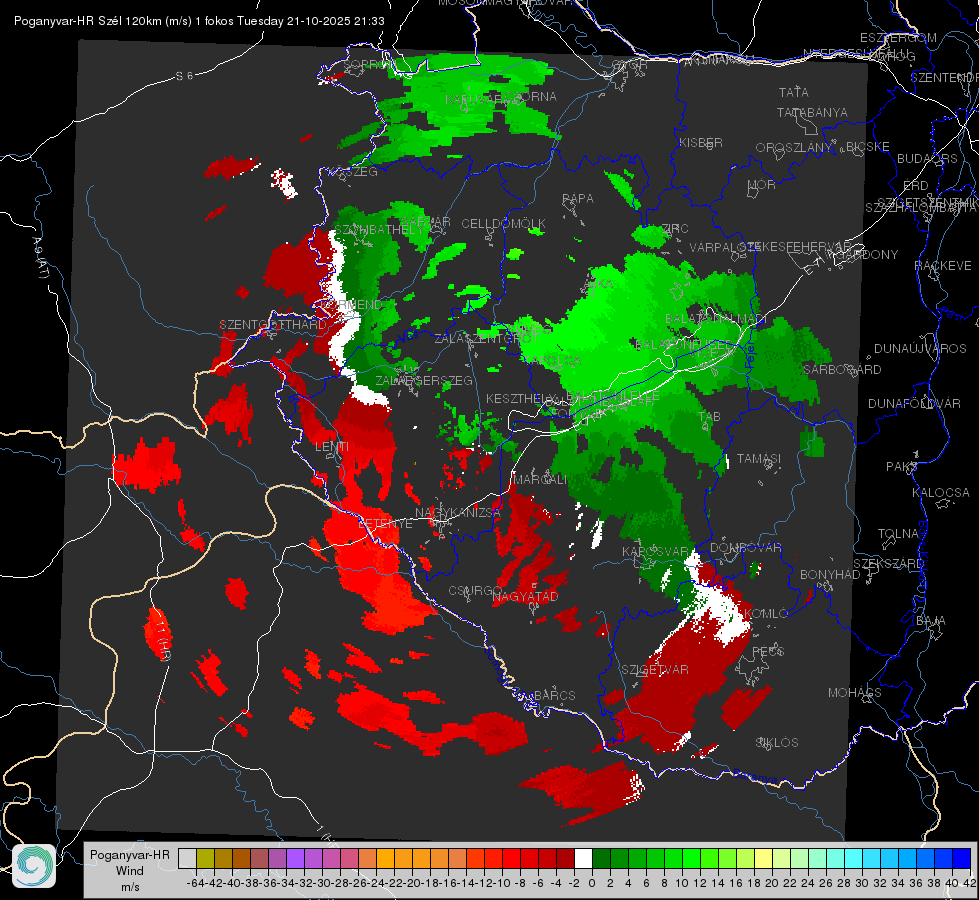The image size is (979, 900).
Task: Click the CSURGO town label
Action: (x=475, y=591)
